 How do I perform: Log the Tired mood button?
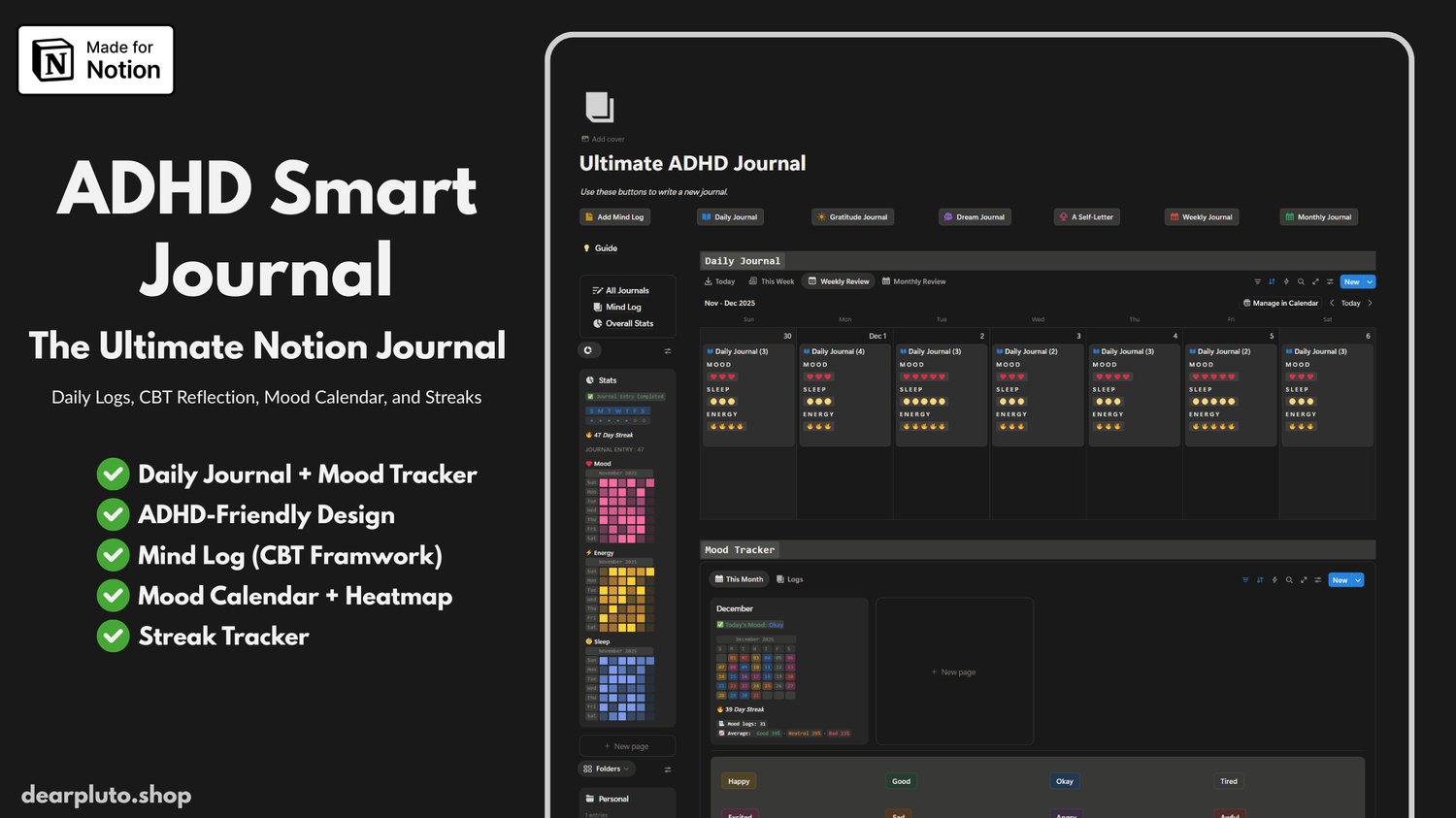point(1229,781)
